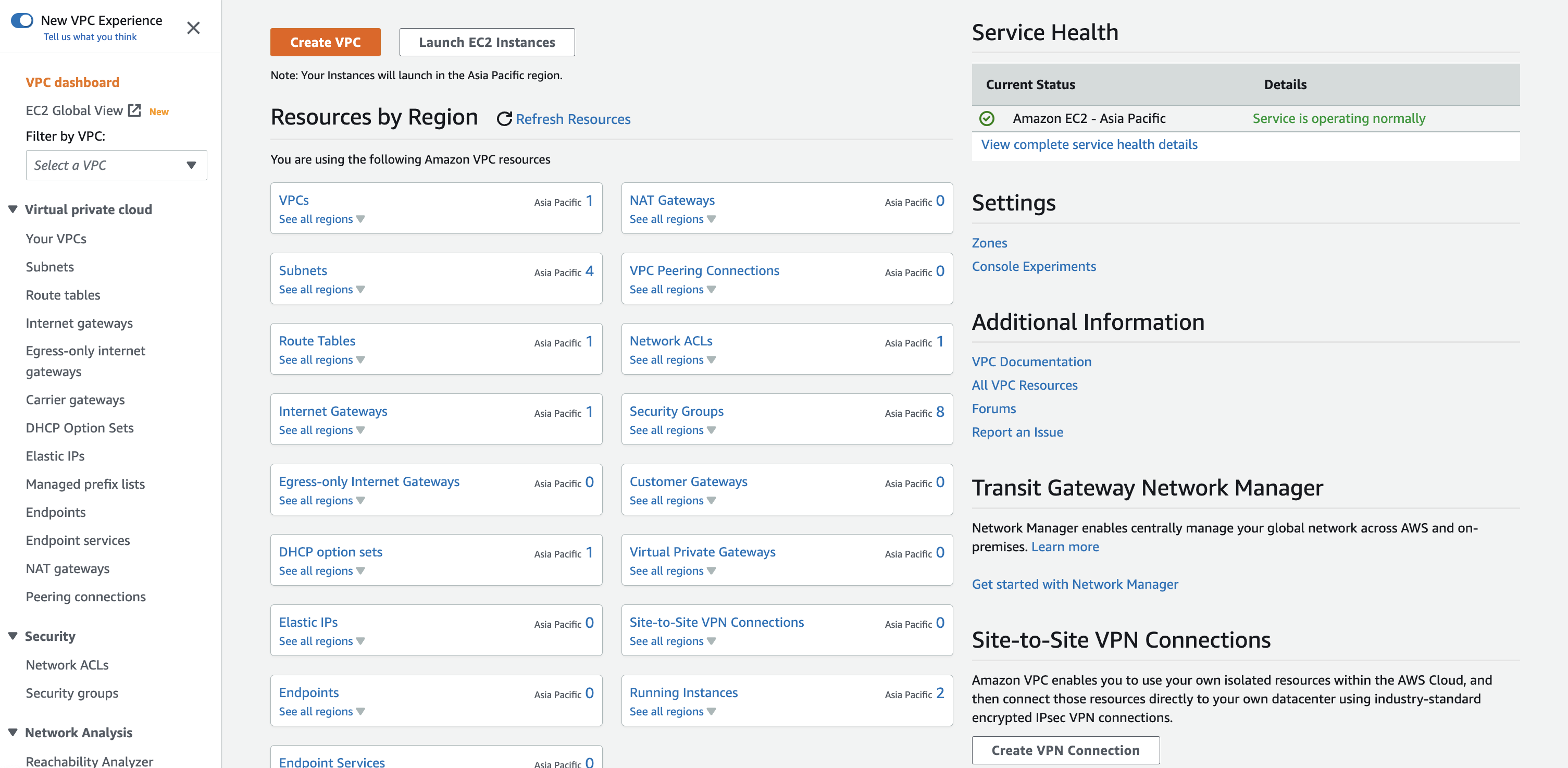The image size is (1568, 768).
Task: Click the Launch EC2 Instances button
Action: click(487, 42)
